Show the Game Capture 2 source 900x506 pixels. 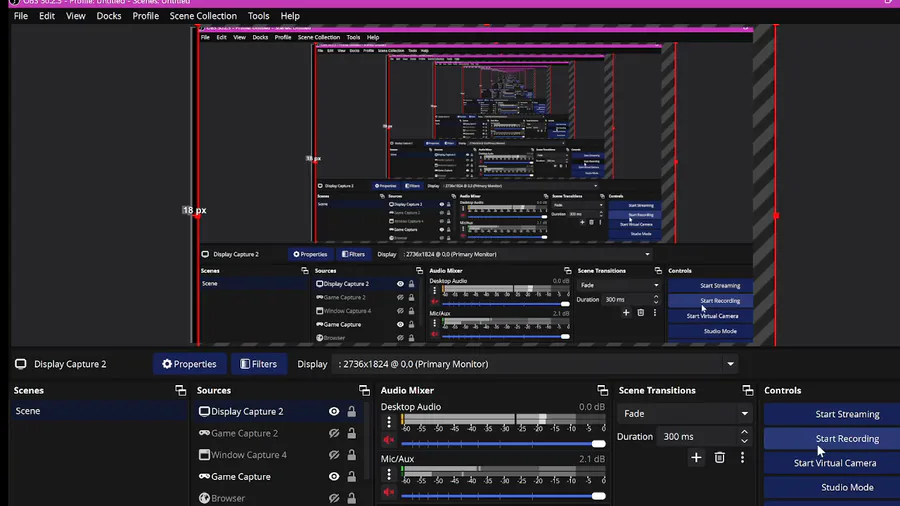[334, 433]
